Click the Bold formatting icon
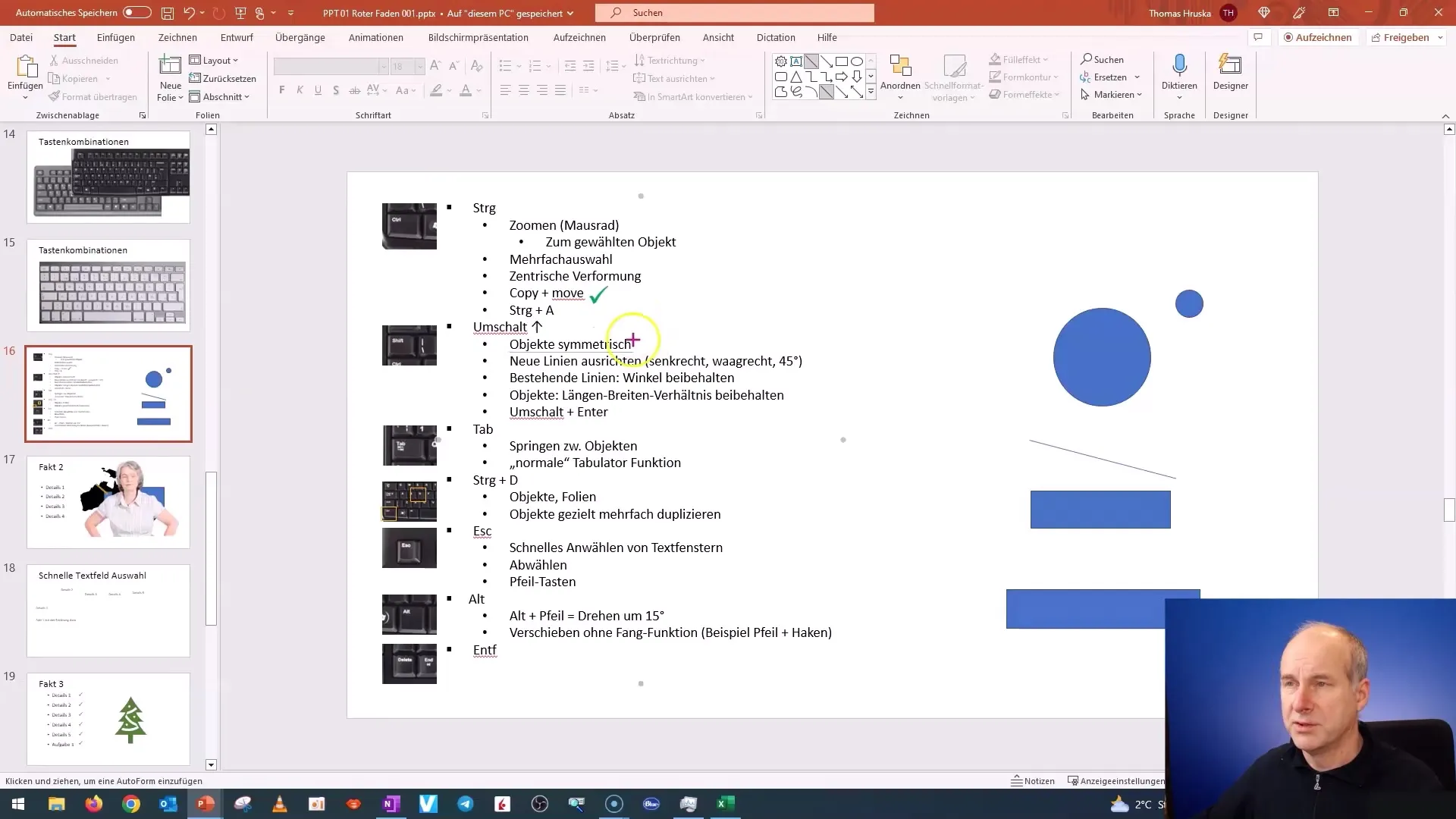This screenshot has height=819, width=1456. pos(282,90)
